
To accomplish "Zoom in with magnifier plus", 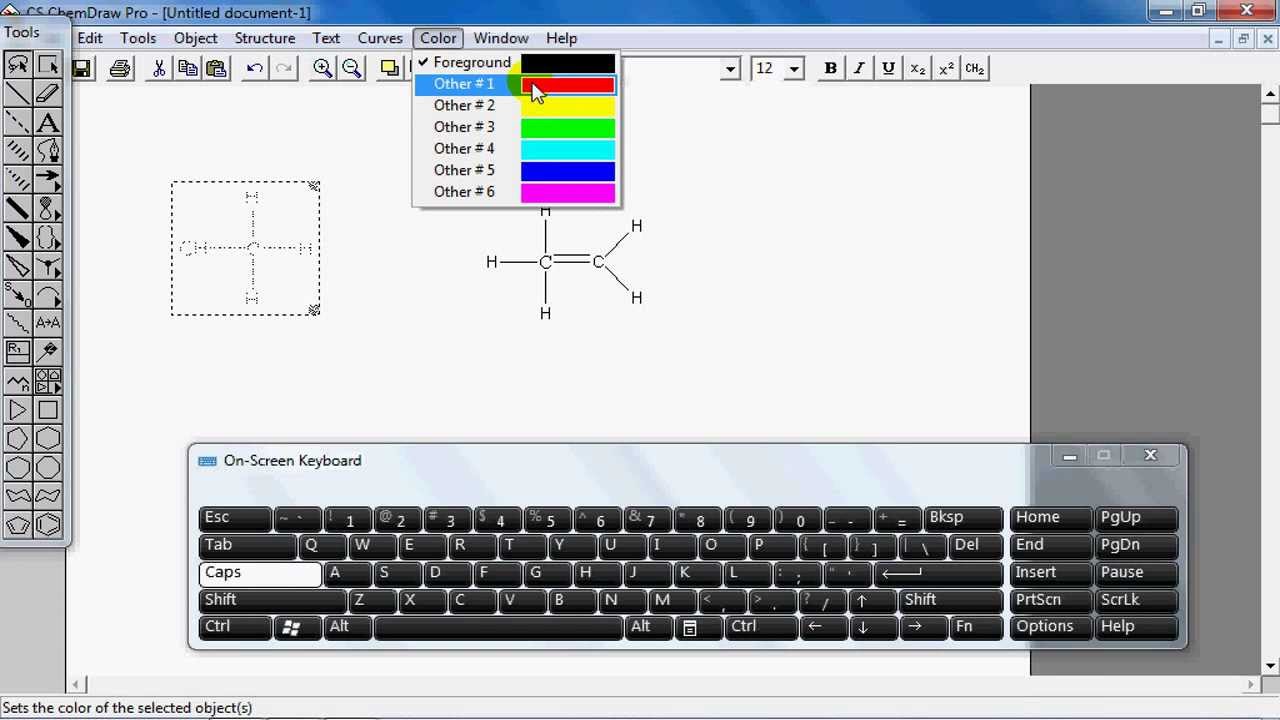I will point(322,68).
